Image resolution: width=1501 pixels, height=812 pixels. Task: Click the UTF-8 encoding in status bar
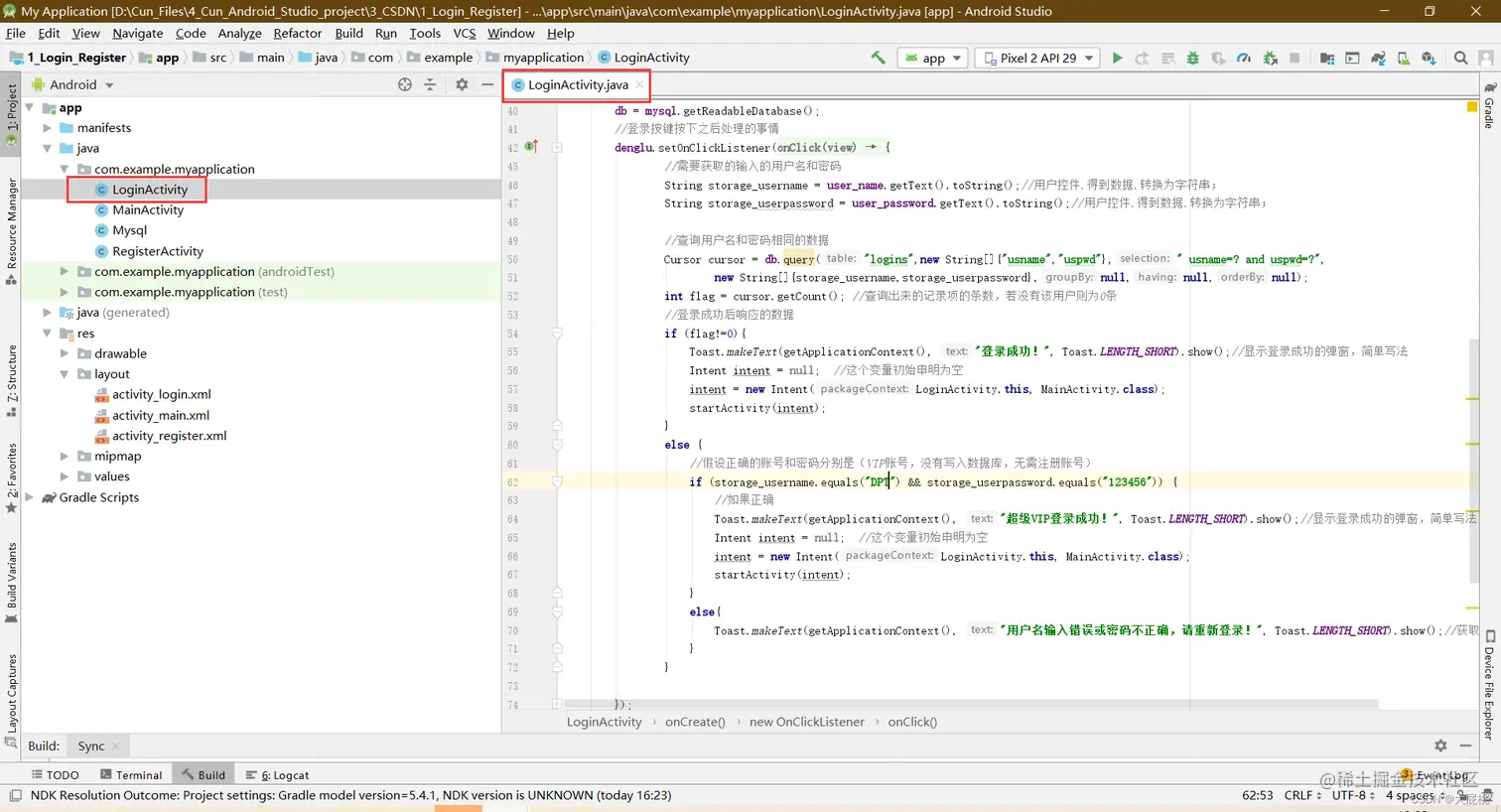pos(1353,795)
